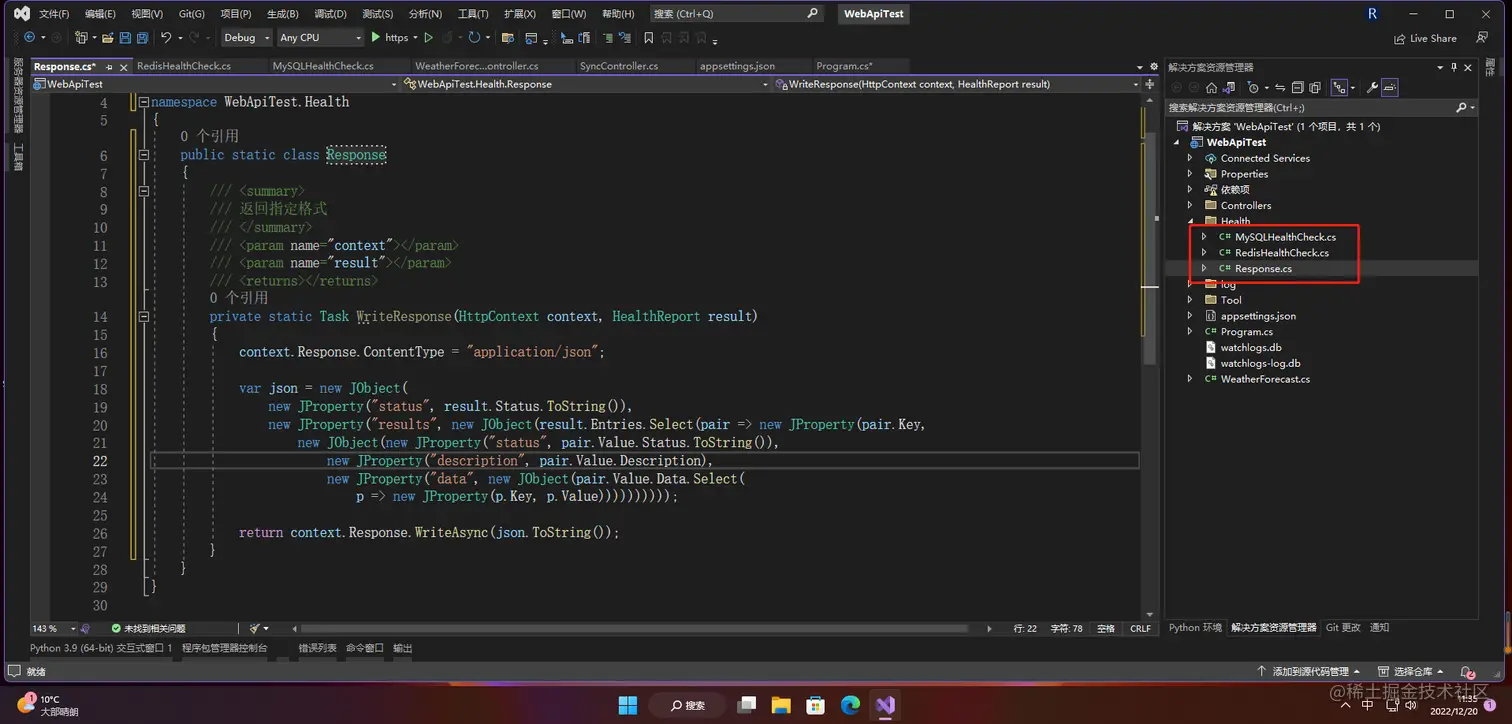
Task: Expand the Controllers folder node
Action: [x=1190, y=205]
